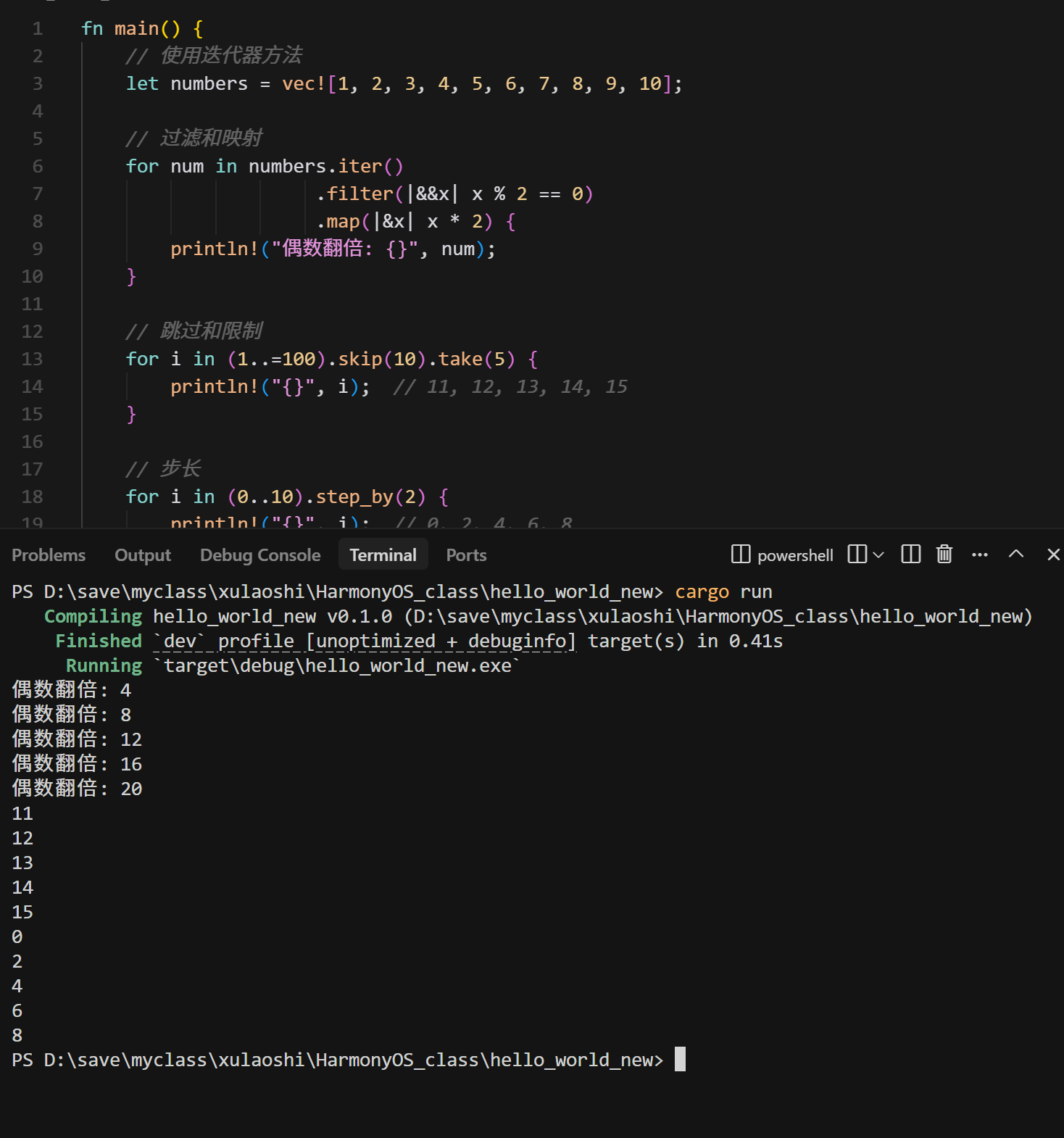Screen dimensions: 1064x1138
Task: Click the inline comment '// 11, 12, 13, 14, 15'
Action: (510, 387)
